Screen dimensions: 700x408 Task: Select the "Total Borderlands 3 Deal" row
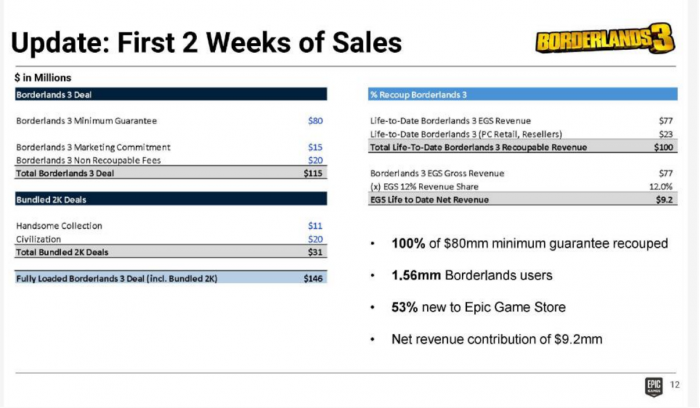[171, 173]
